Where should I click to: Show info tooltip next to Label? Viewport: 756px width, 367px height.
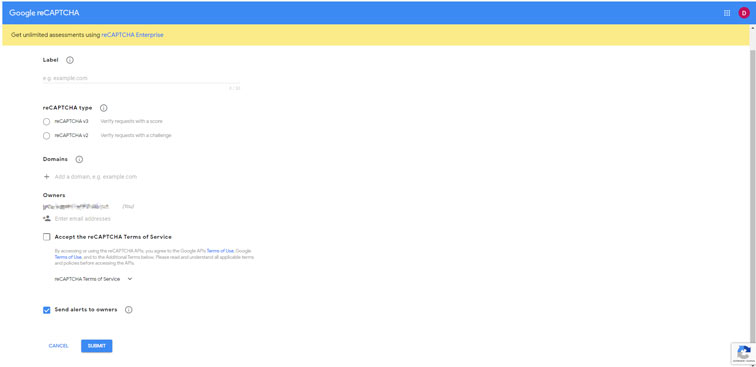coord(70,60)
